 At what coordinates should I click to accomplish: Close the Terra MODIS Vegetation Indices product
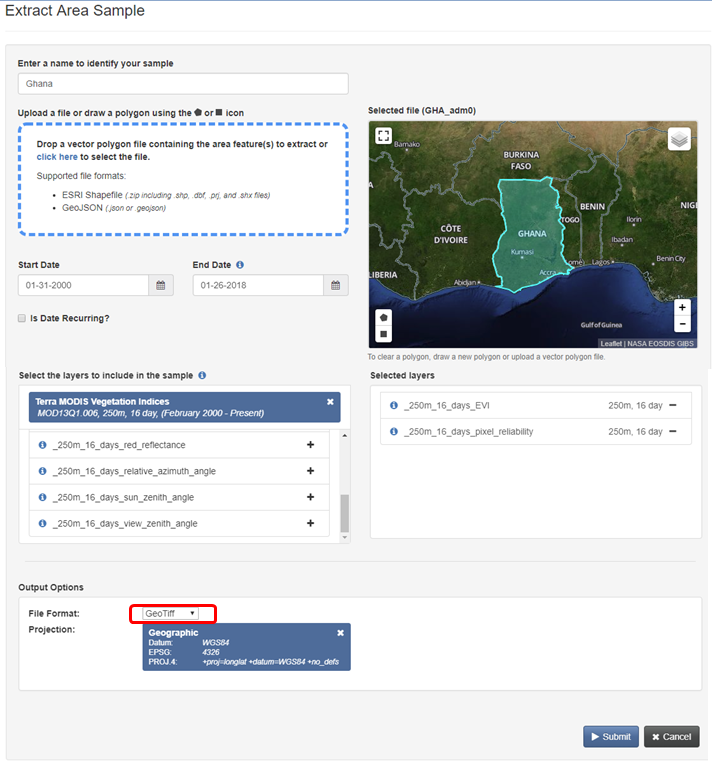tap(330, 401)
